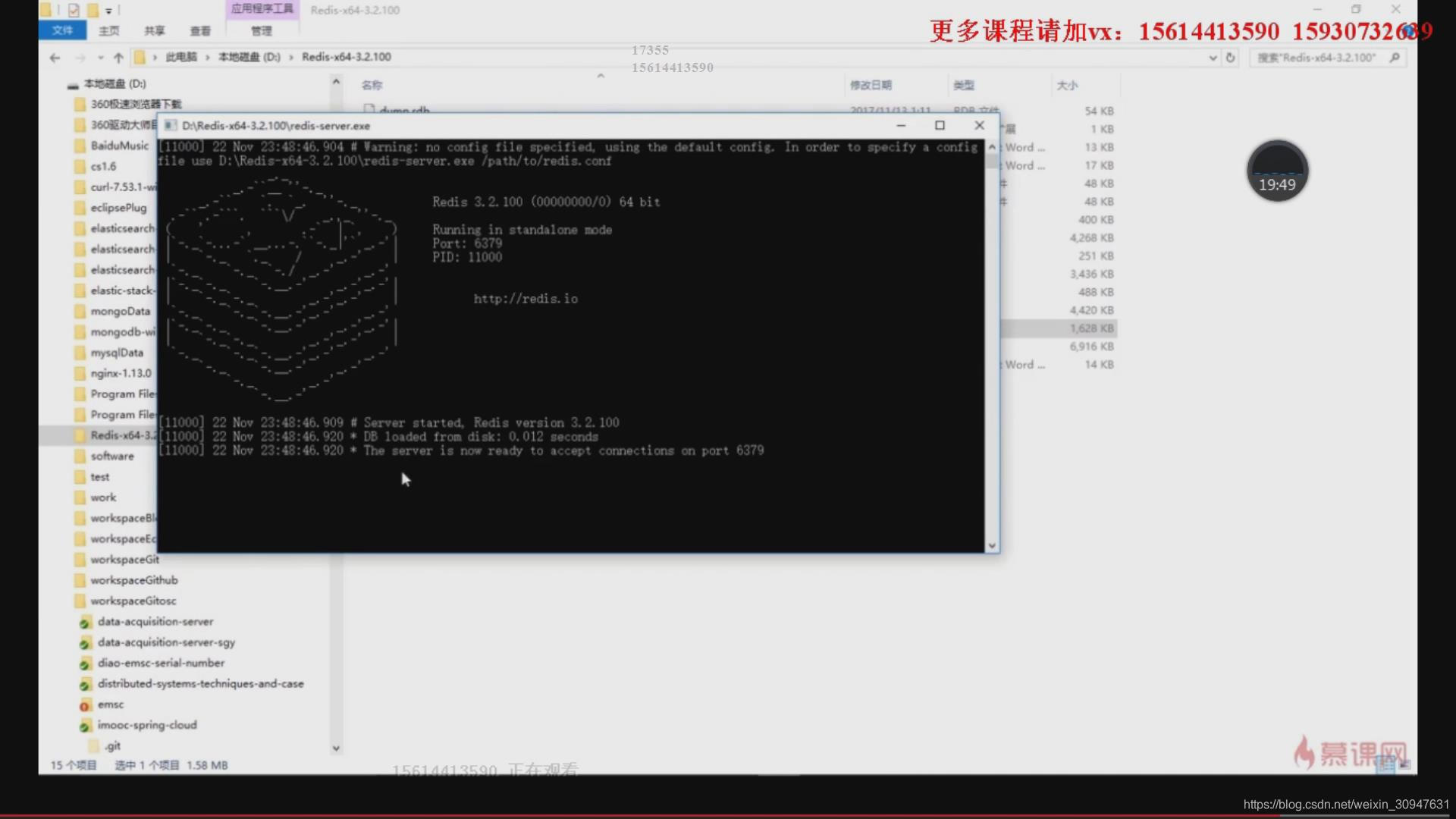
Task: Go up one folder level
Action: tap(118, 58)
